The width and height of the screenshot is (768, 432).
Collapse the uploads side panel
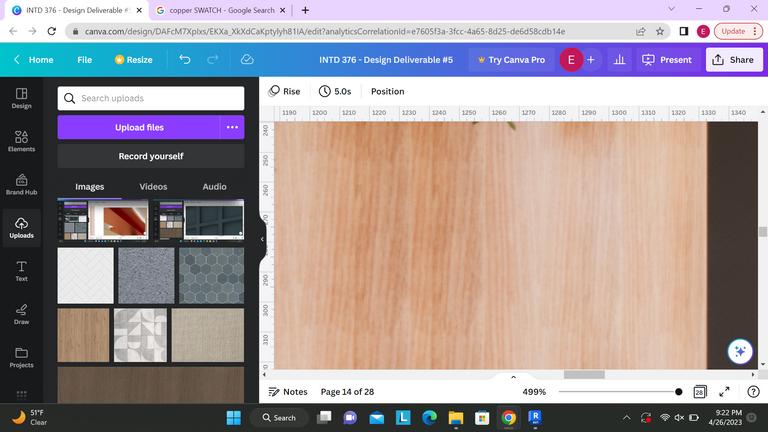(x=262, y=239)
